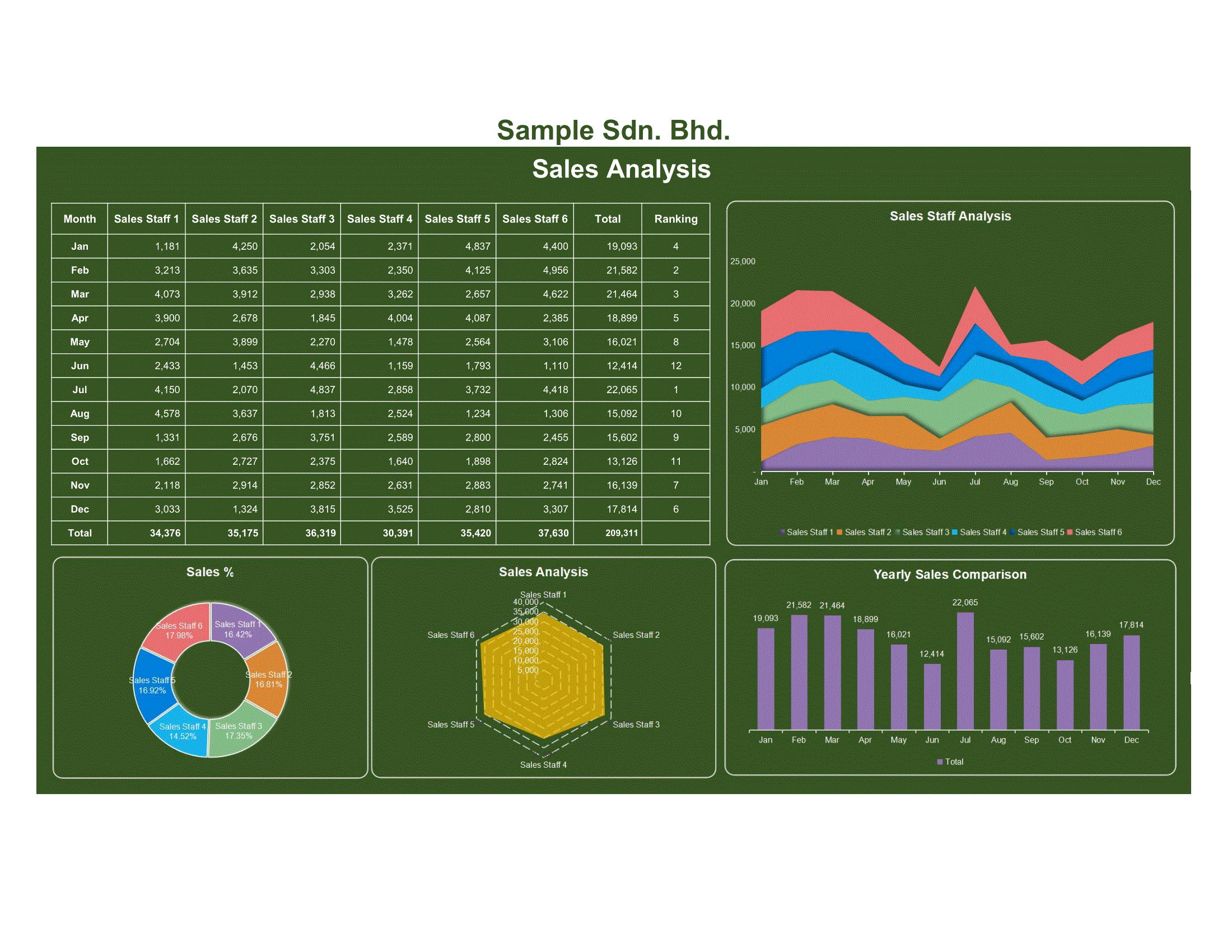The image size is (1232, 952).
Task: Click the Dec bar labeled 17,814
Action: [1131, 683]
